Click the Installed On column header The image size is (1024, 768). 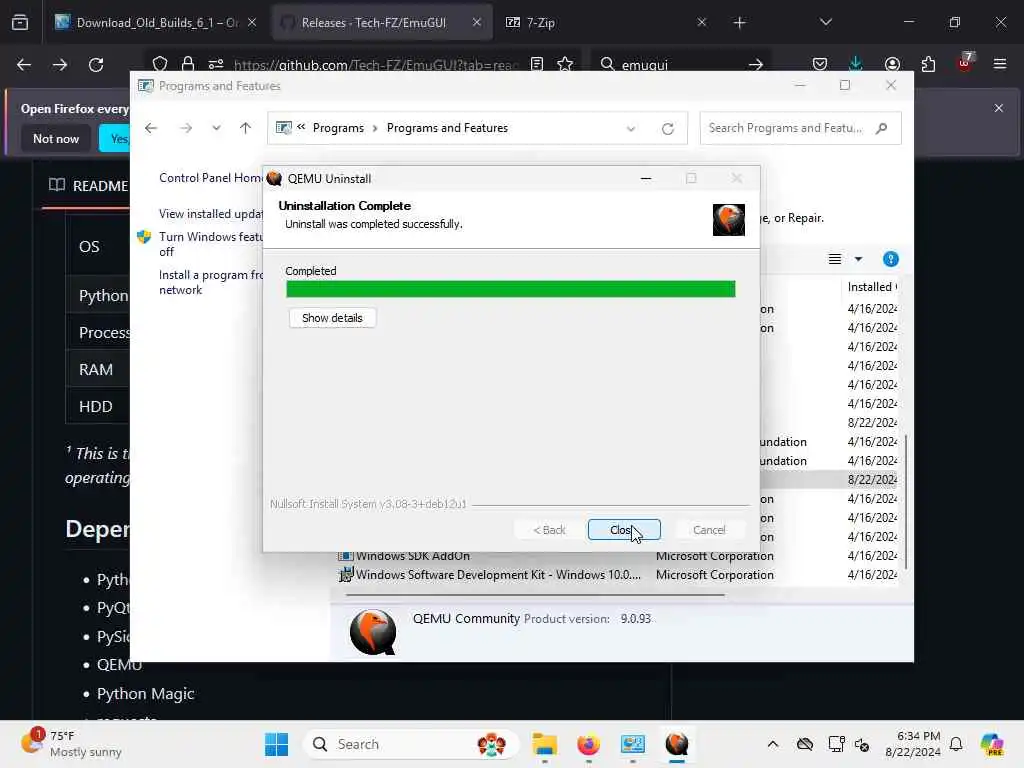(872, 287)
